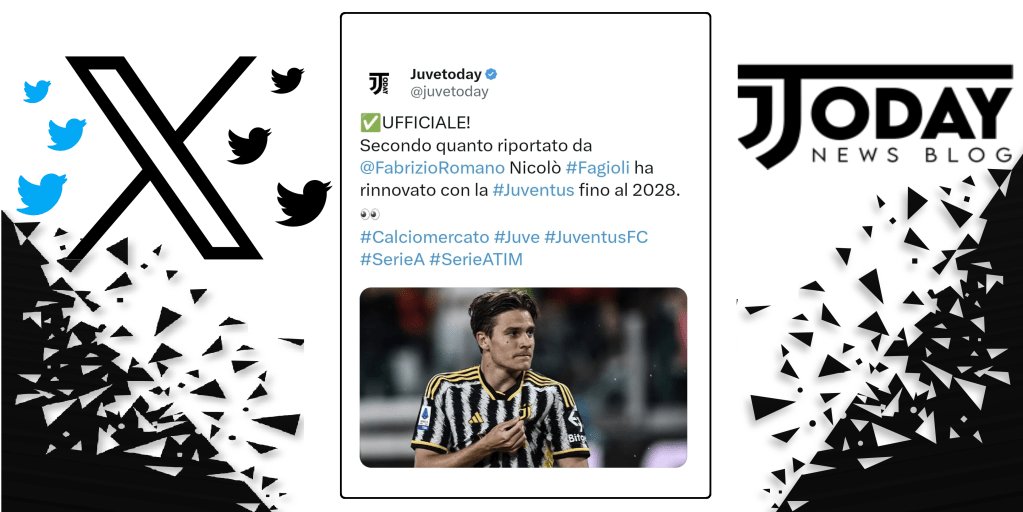Click the eyes emoji in the tweet
This screenshot has height=512, width=1023.
coord(369,214)
